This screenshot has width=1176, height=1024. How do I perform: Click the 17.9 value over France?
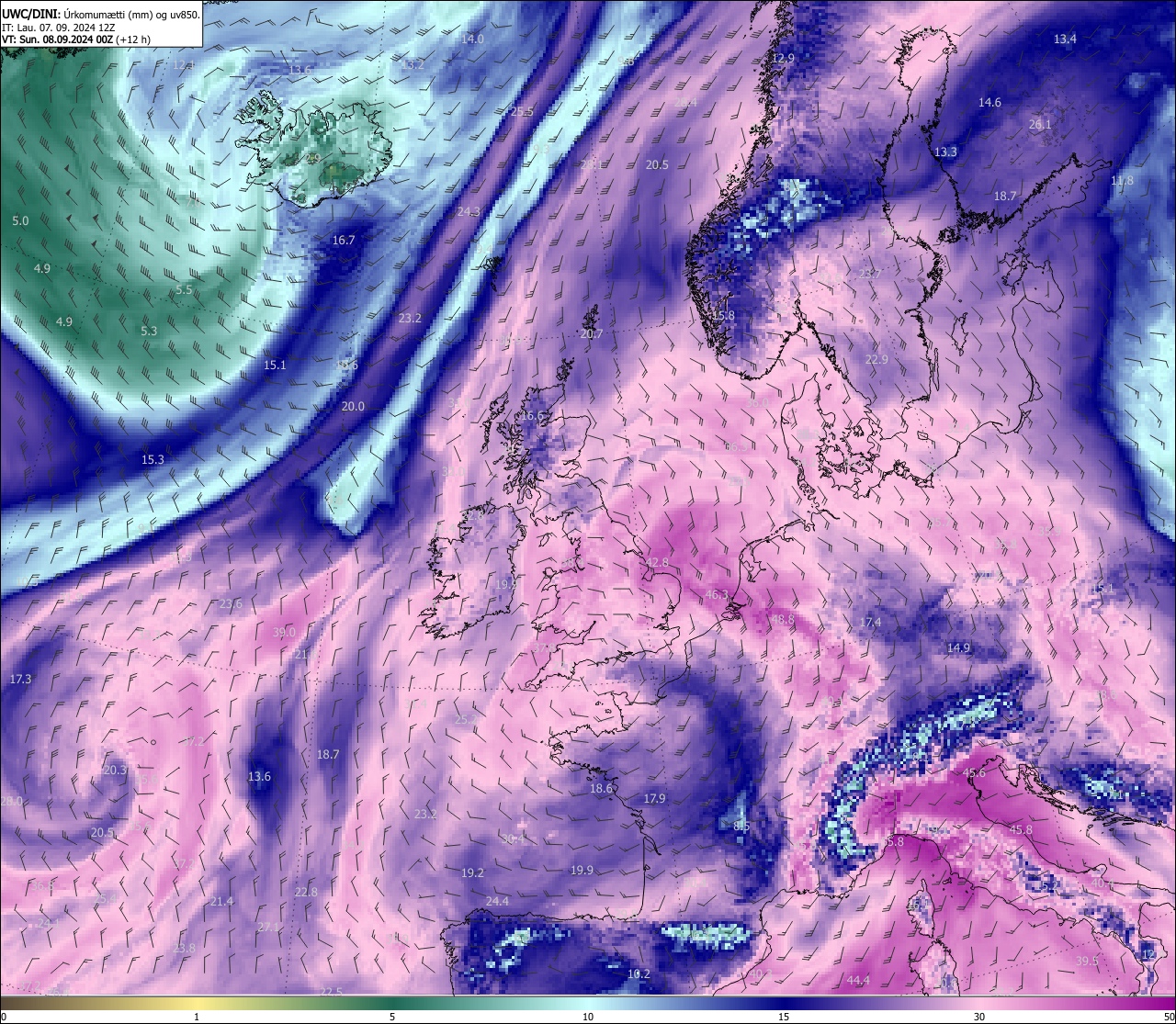tap(654, 800)
